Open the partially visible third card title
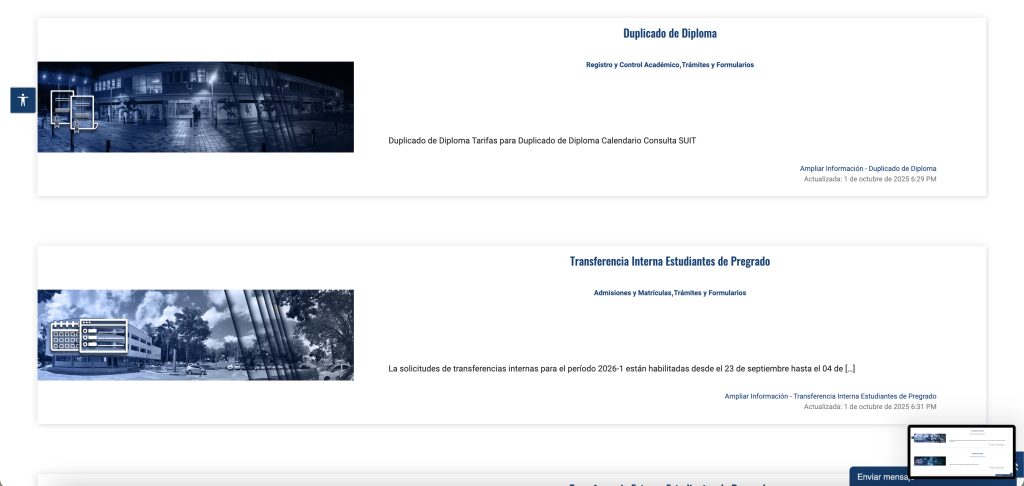Screen dimensions: 1024x486 click(x=669, y=483)
